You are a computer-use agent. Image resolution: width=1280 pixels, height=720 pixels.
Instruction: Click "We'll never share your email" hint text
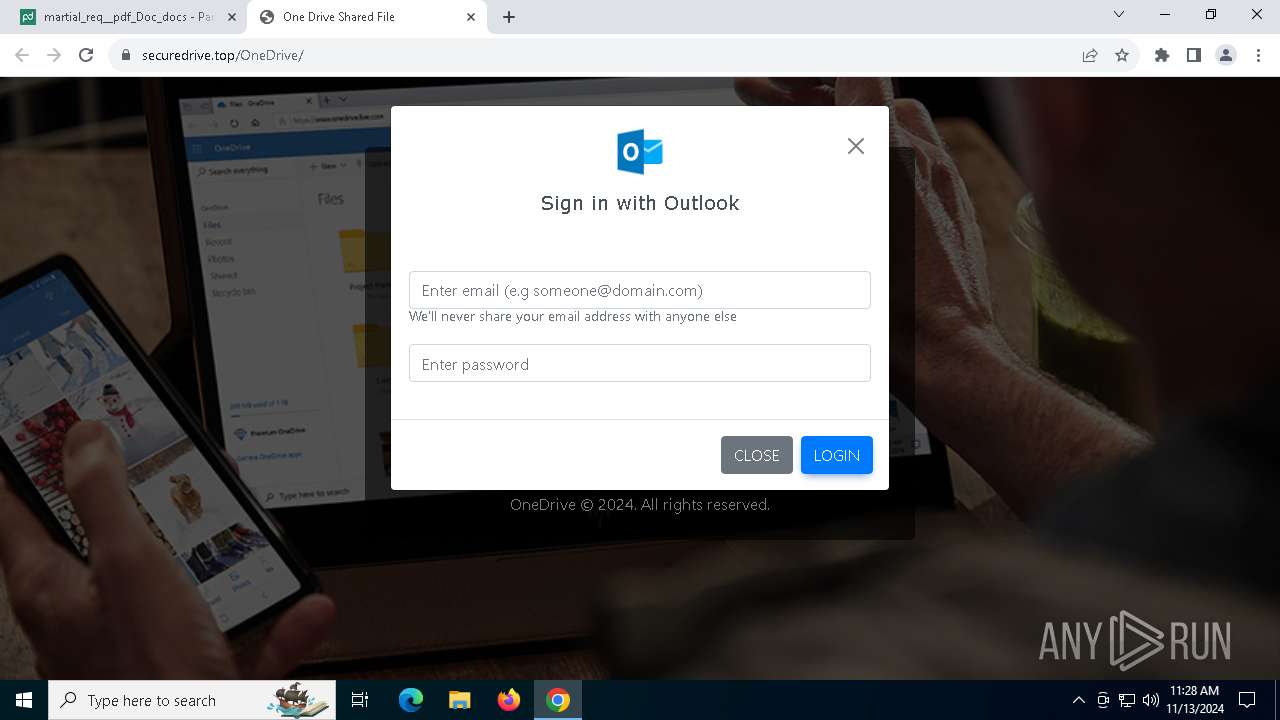[x=573, y=316]
